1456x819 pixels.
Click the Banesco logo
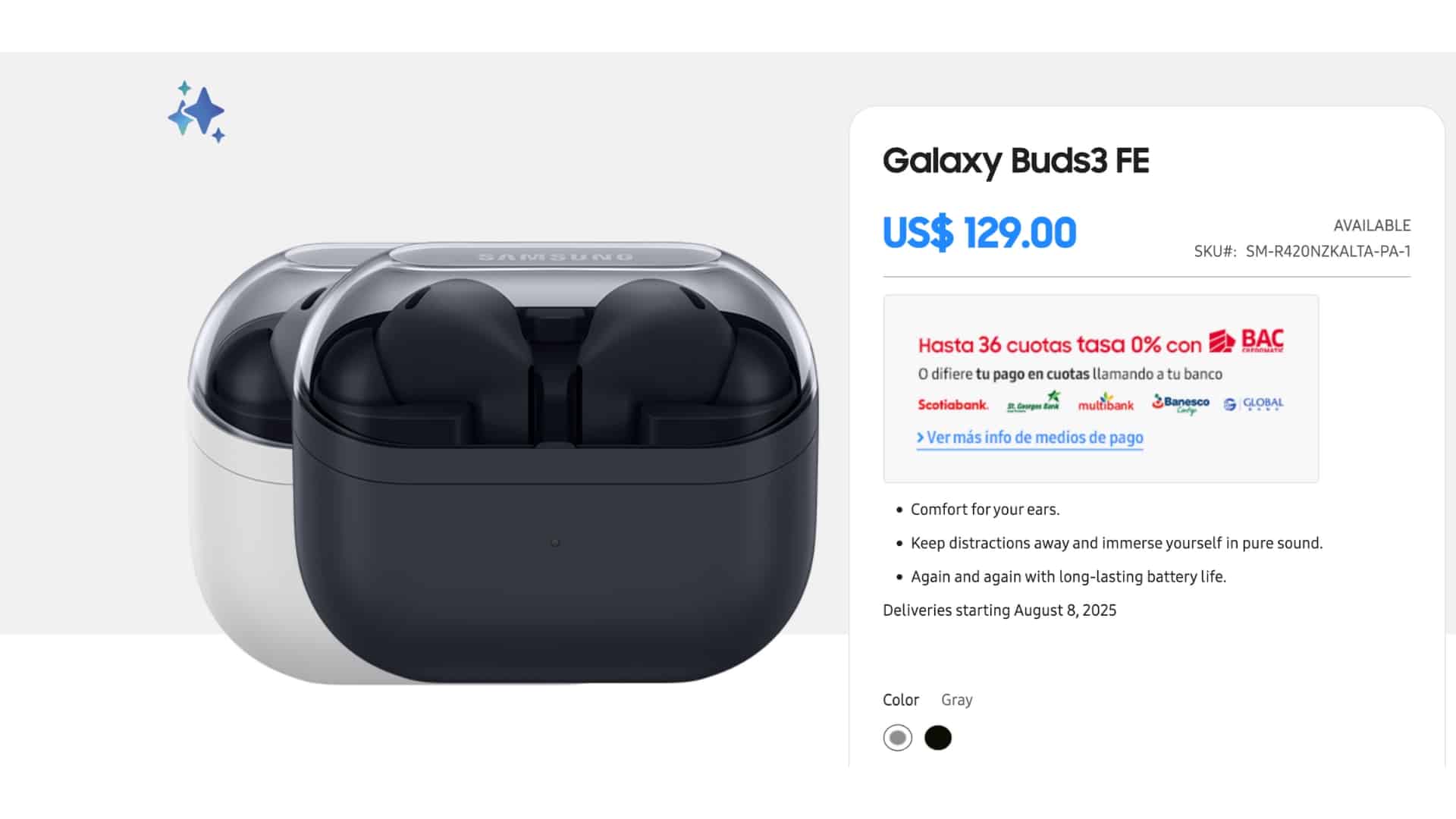[x=1181, y=403]
